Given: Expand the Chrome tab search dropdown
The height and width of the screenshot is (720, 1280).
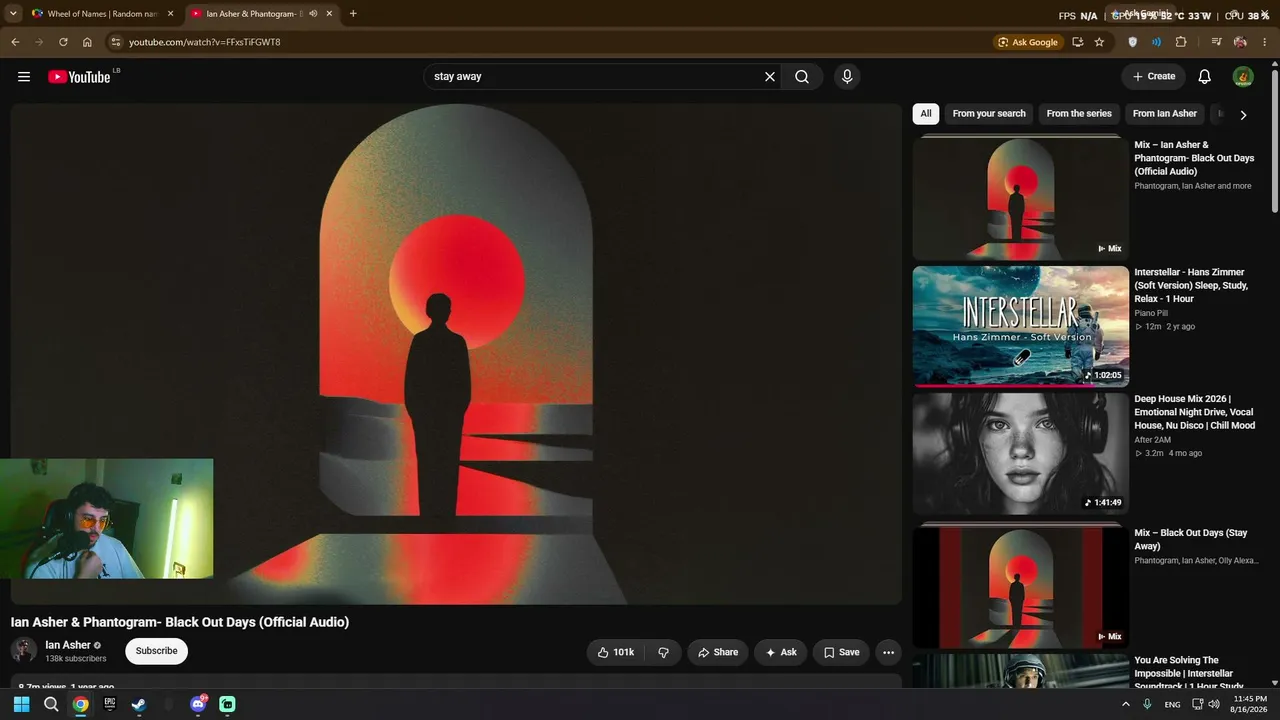Looking at the screenshot, I should (13, 14).
